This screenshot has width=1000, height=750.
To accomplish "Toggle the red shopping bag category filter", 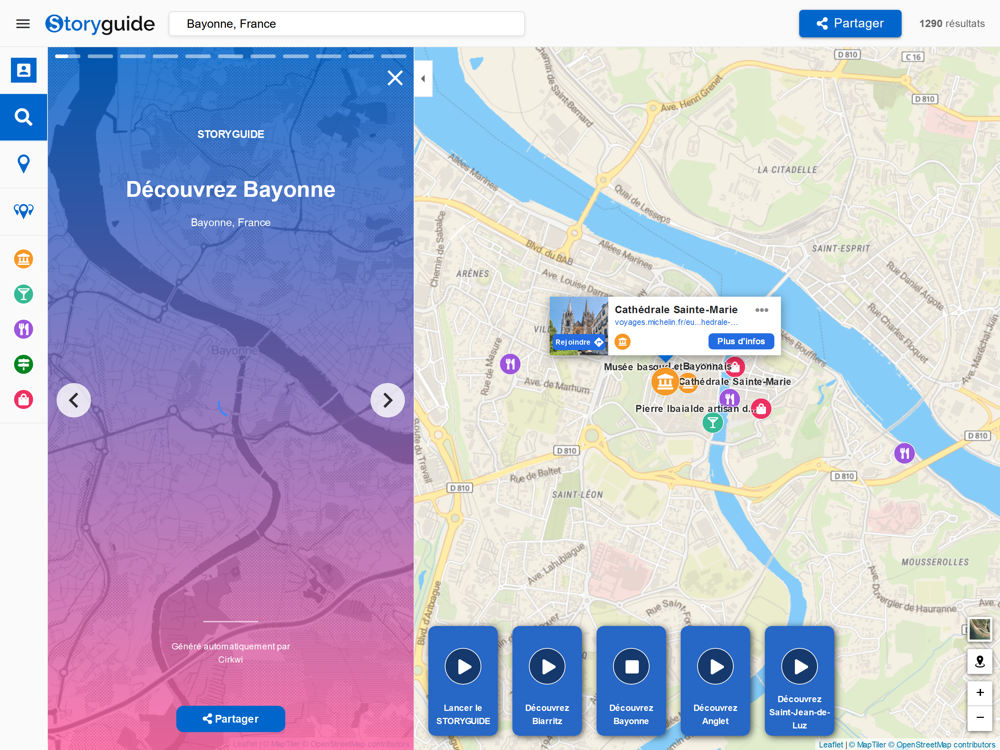I will tap(24, 400).
